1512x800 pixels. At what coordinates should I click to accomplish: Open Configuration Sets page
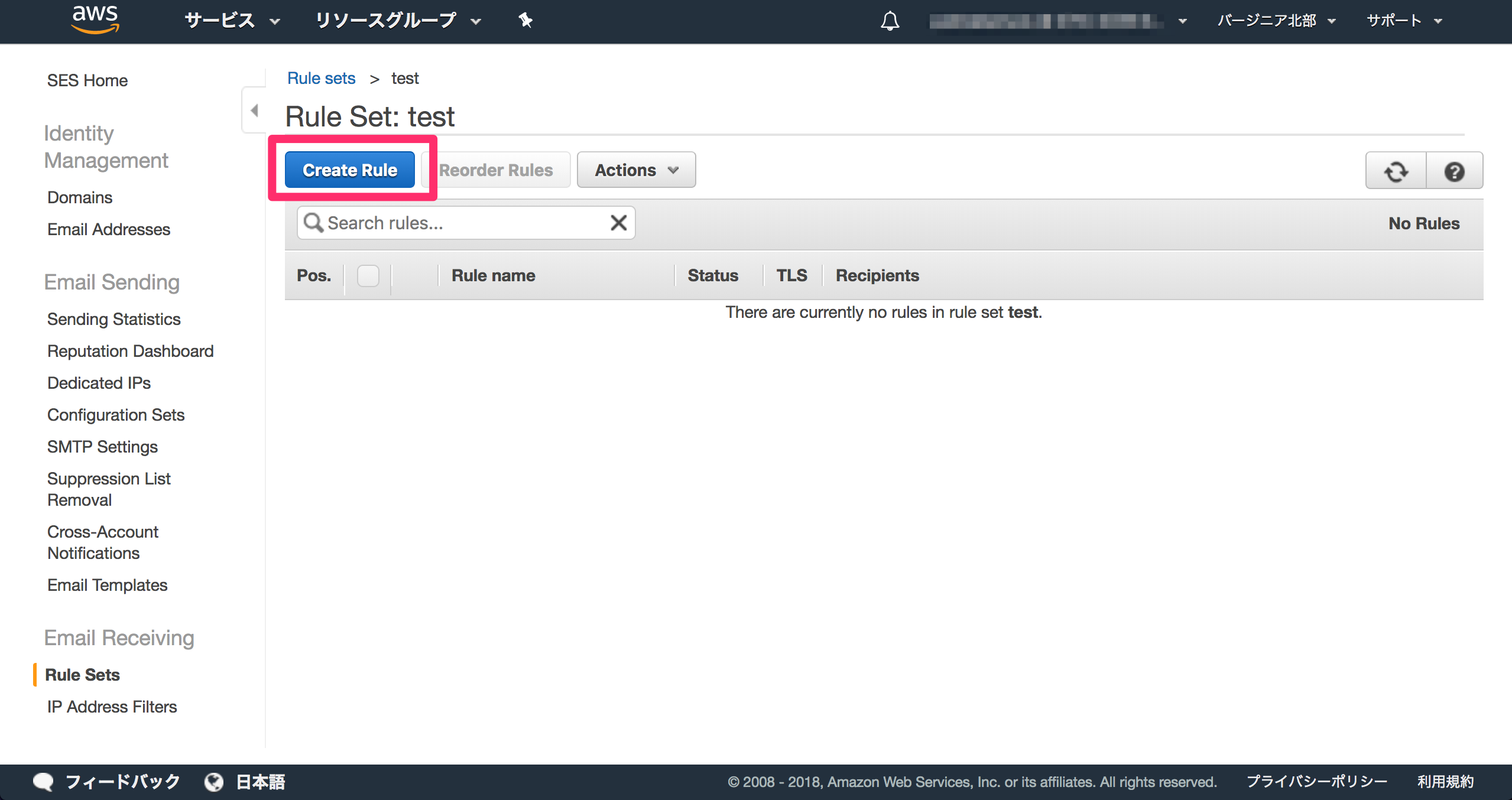click(x=116, y=415)
